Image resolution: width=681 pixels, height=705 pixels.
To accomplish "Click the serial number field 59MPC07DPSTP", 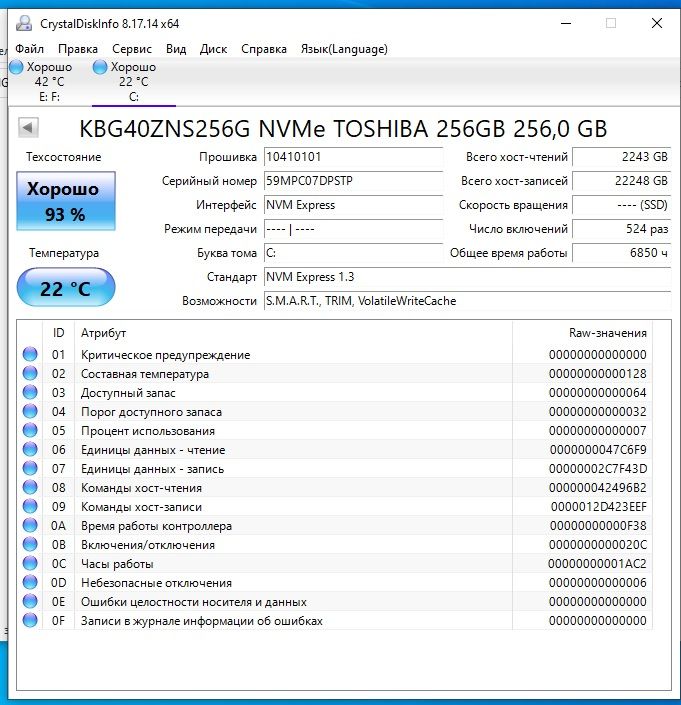I will (x=353, y=181).
